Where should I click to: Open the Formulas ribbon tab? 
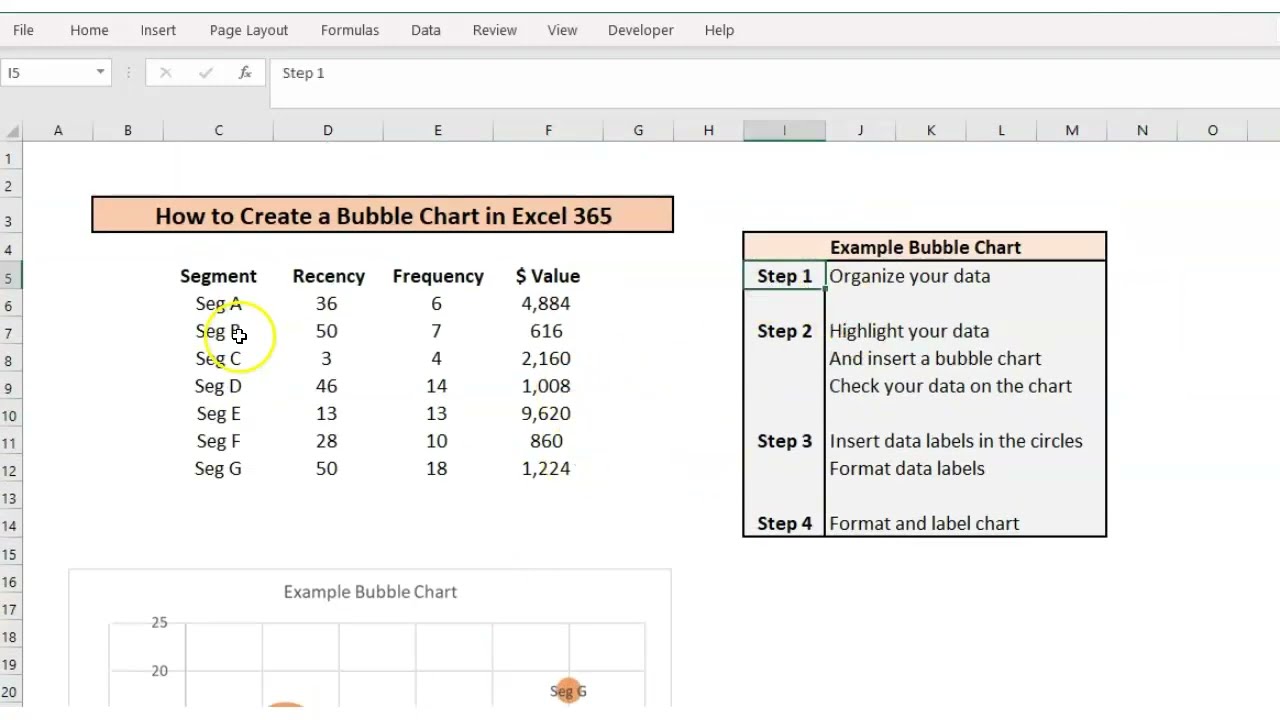pyautogui.click(x=350, y=30)
